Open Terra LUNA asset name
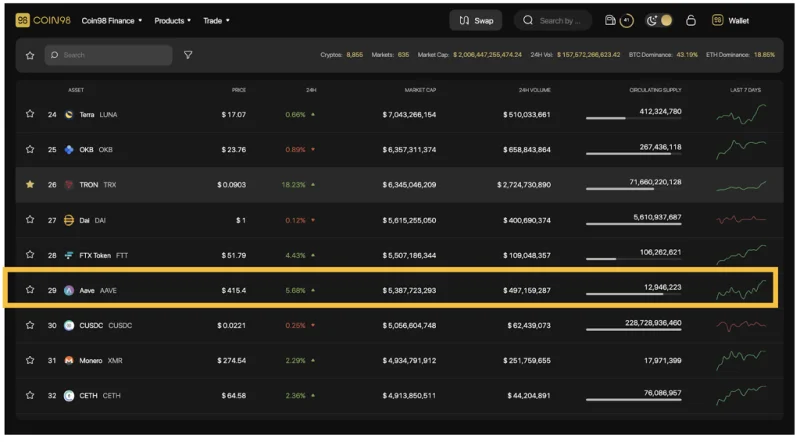The width and height of the screenshot is (800, 442). [x=98, y=115]
